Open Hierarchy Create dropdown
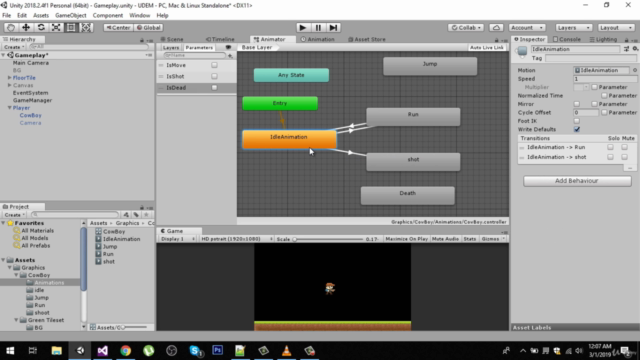 [x=14, y=47]
